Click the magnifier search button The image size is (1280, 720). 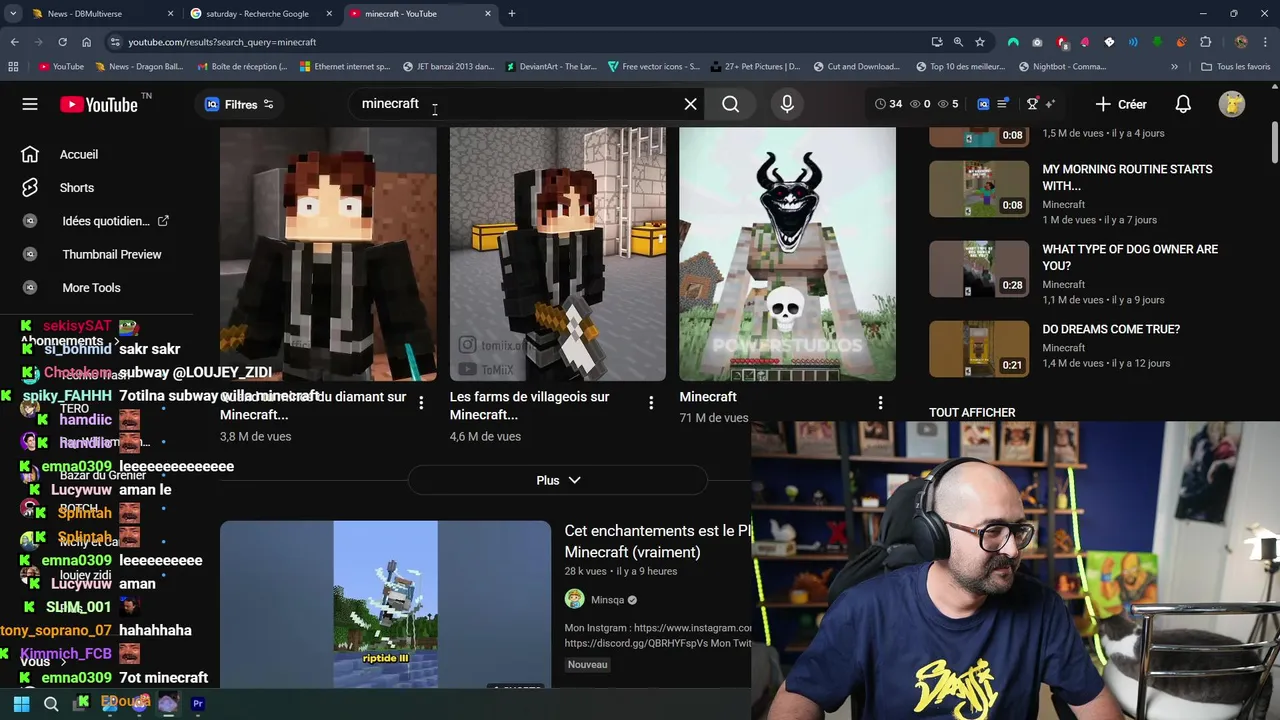point(731,104)
